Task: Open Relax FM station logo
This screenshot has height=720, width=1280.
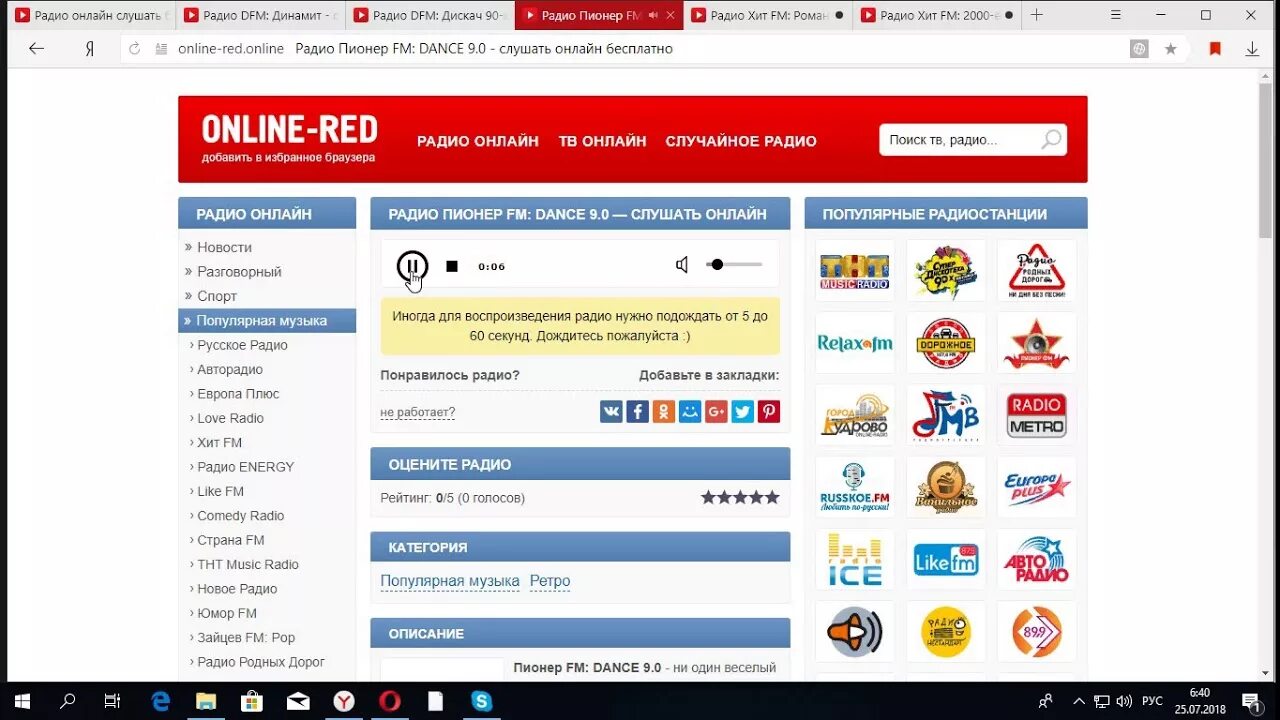Action: point(855,343)
